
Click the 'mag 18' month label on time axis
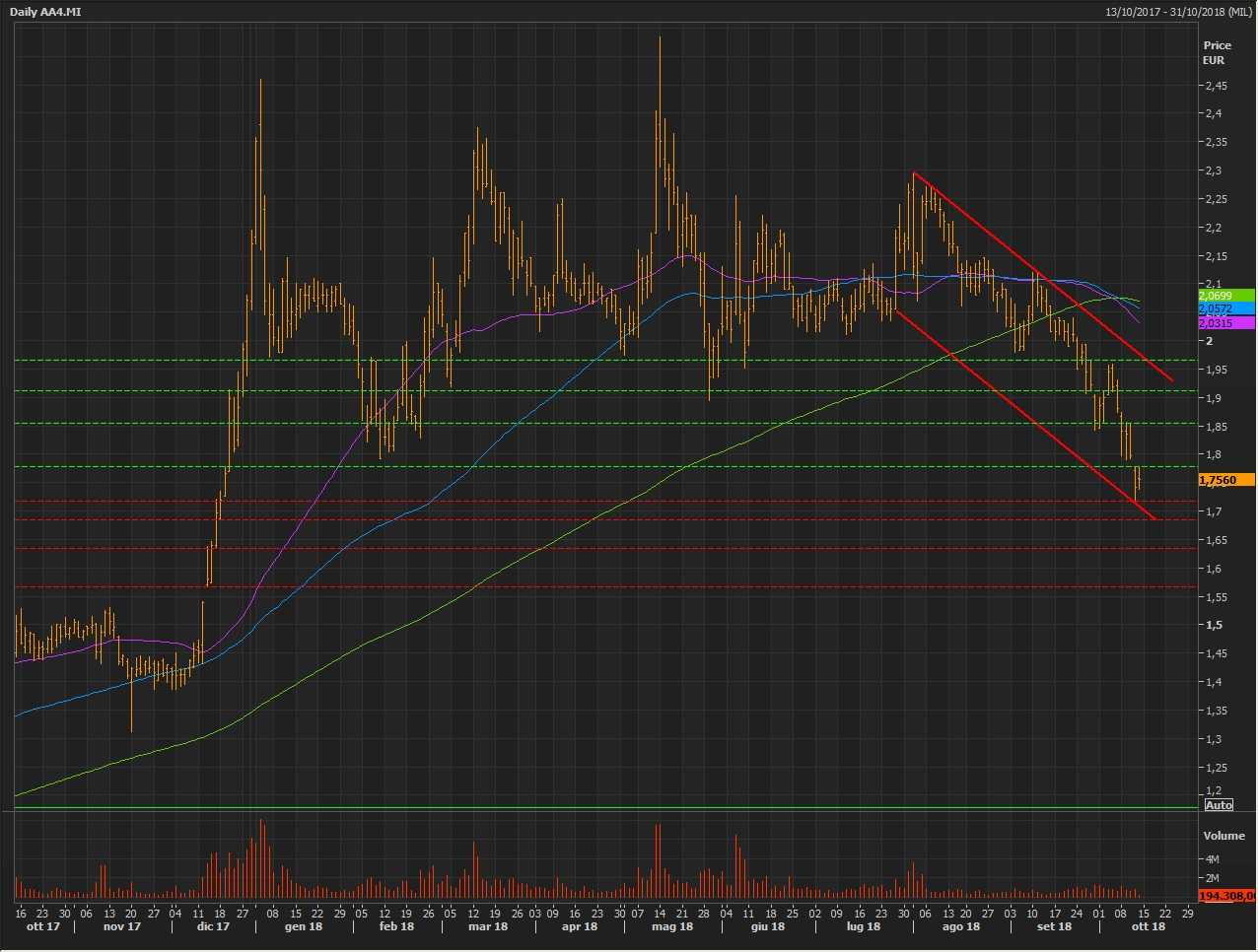pyautogui.click(x=672, y=926)
